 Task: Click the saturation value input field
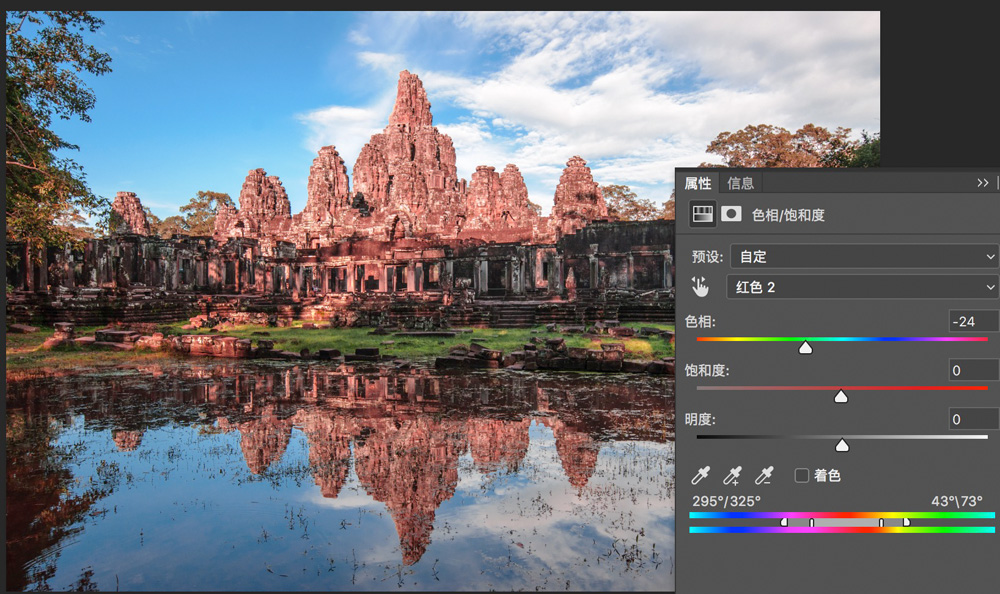tap(973, 370)
